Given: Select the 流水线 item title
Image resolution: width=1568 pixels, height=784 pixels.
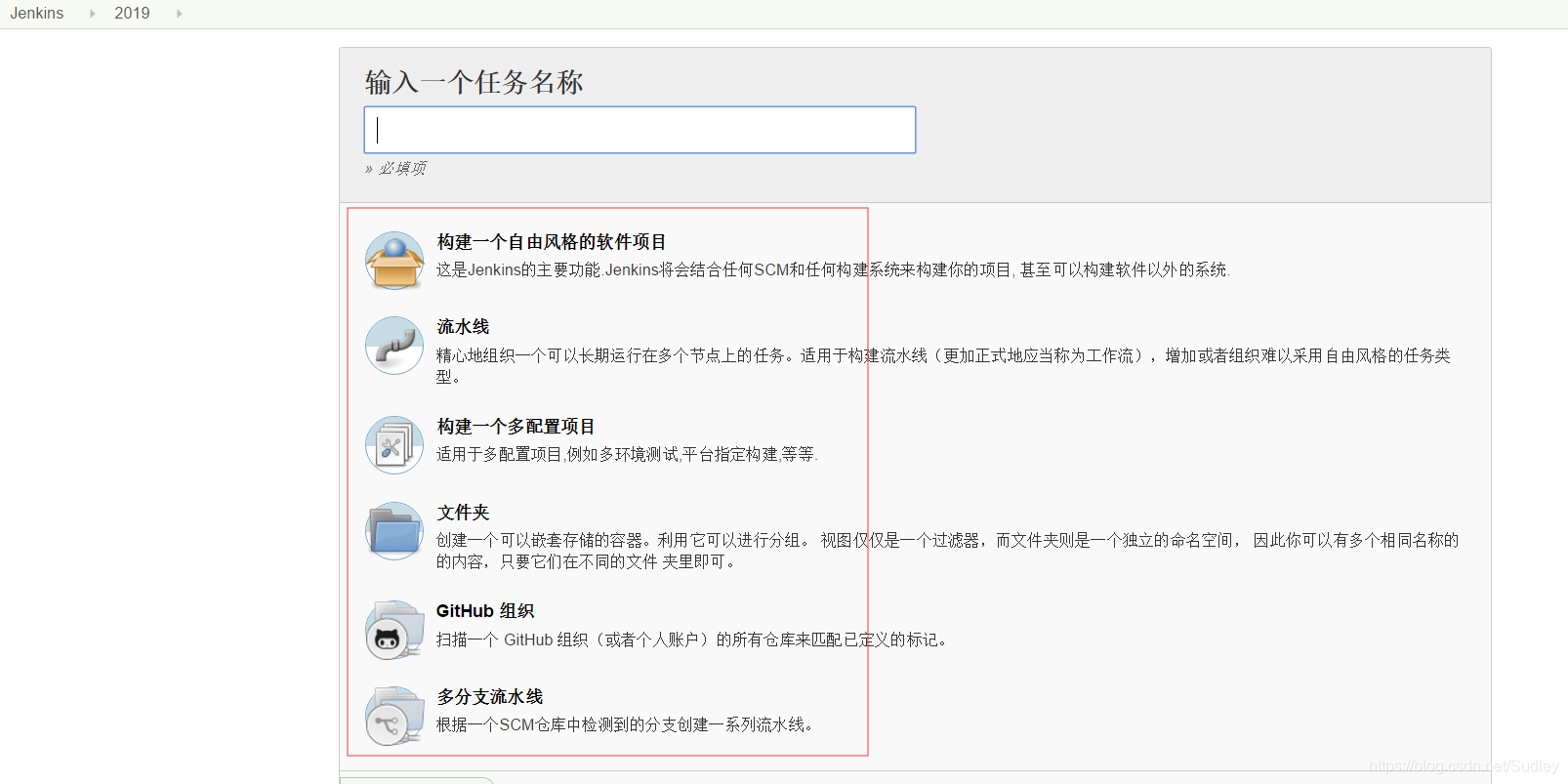Looking at the screenshot, I should [x=463, y=327].
